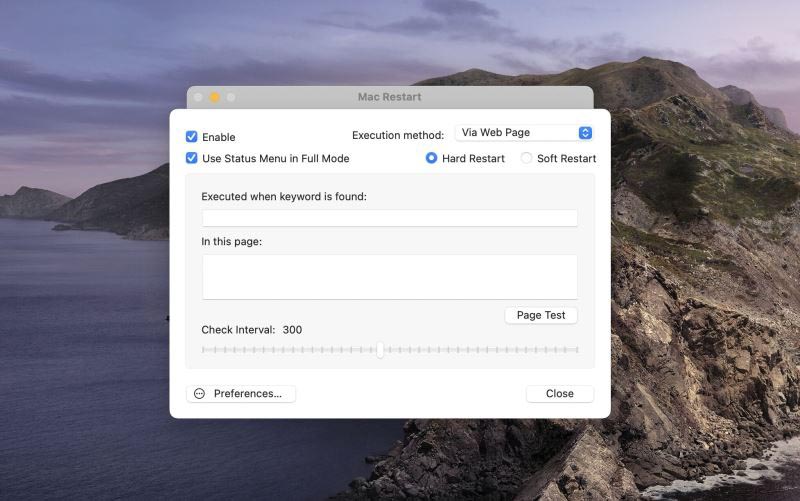Open Preferences
Image resolution: width=800 pixels, height=501 pixels.
241,394
